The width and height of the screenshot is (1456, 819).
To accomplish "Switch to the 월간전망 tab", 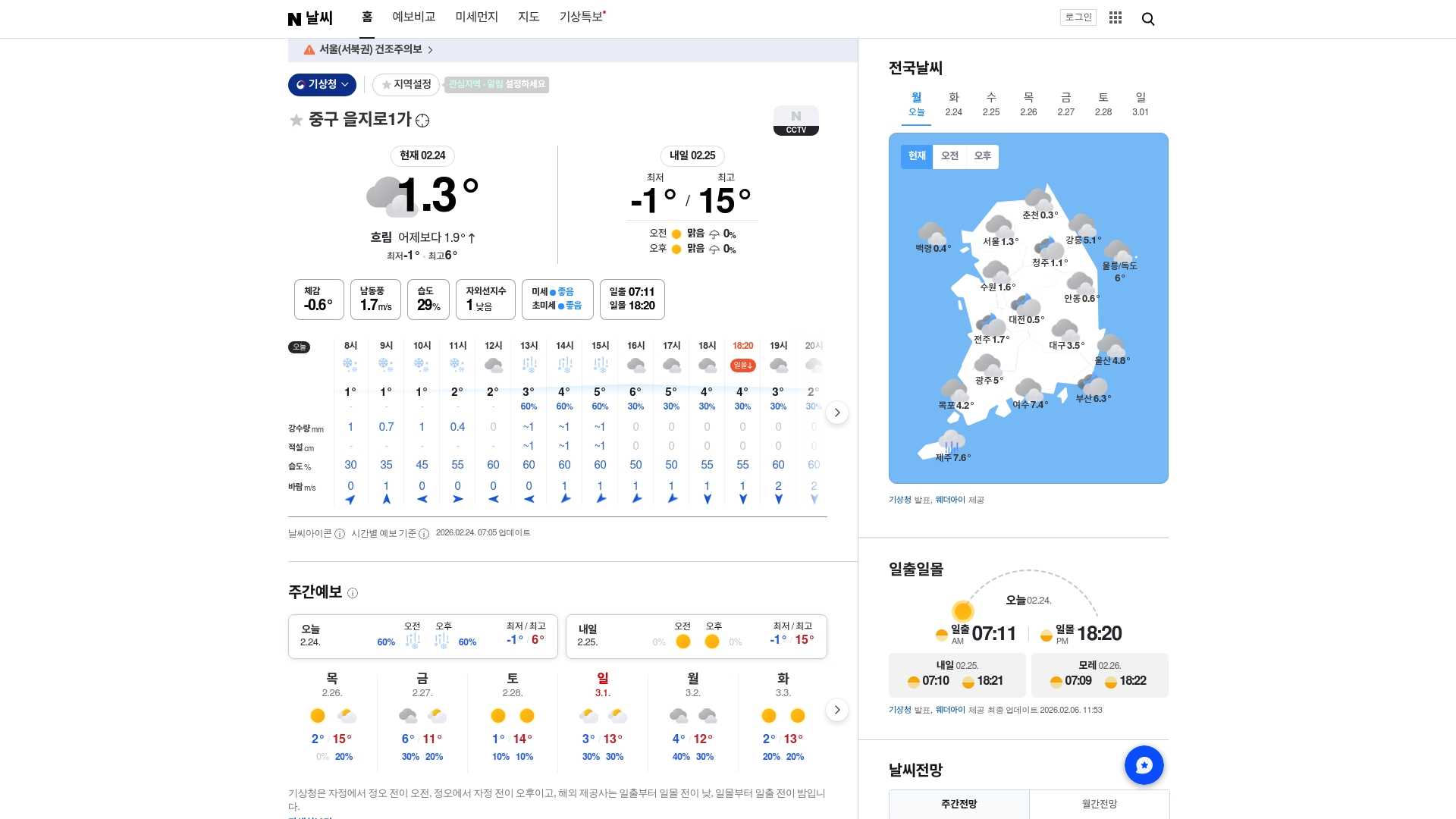I will click(1099, 803).
